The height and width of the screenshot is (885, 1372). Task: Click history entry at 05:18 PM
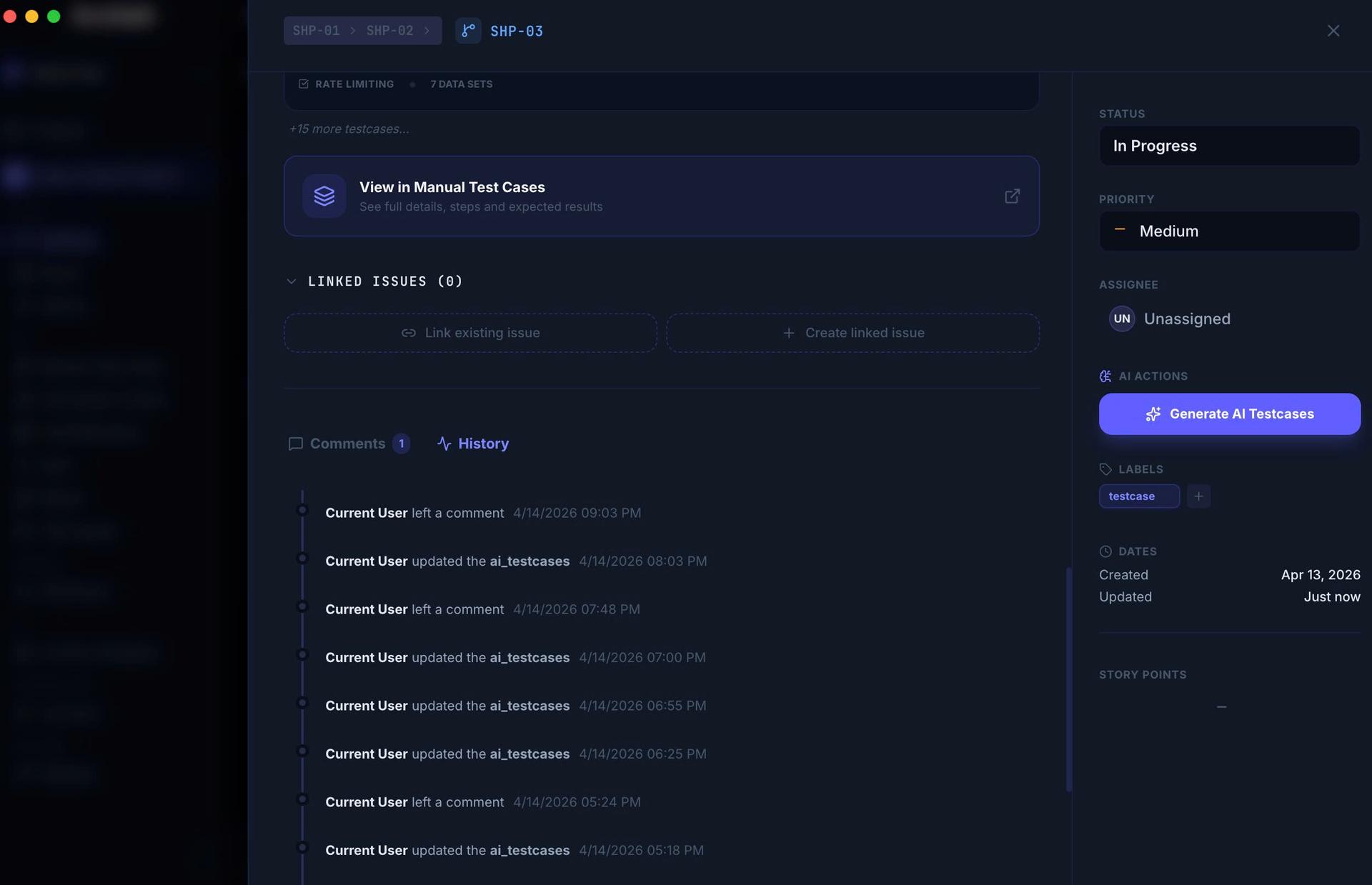click(x=514, y=851)
